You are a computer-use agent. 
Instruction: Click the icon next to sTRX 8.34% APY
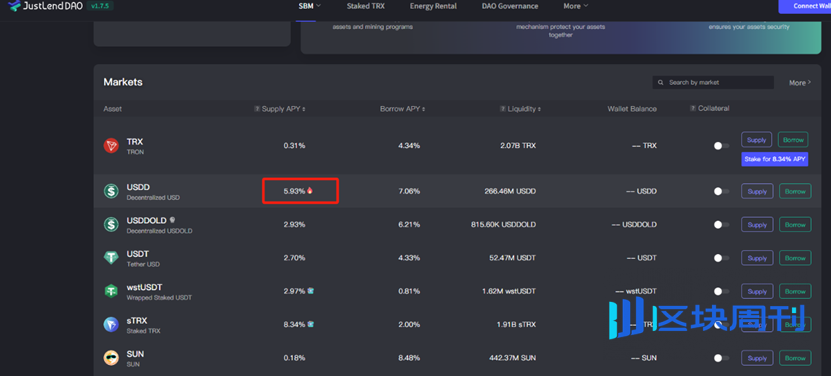311,325
